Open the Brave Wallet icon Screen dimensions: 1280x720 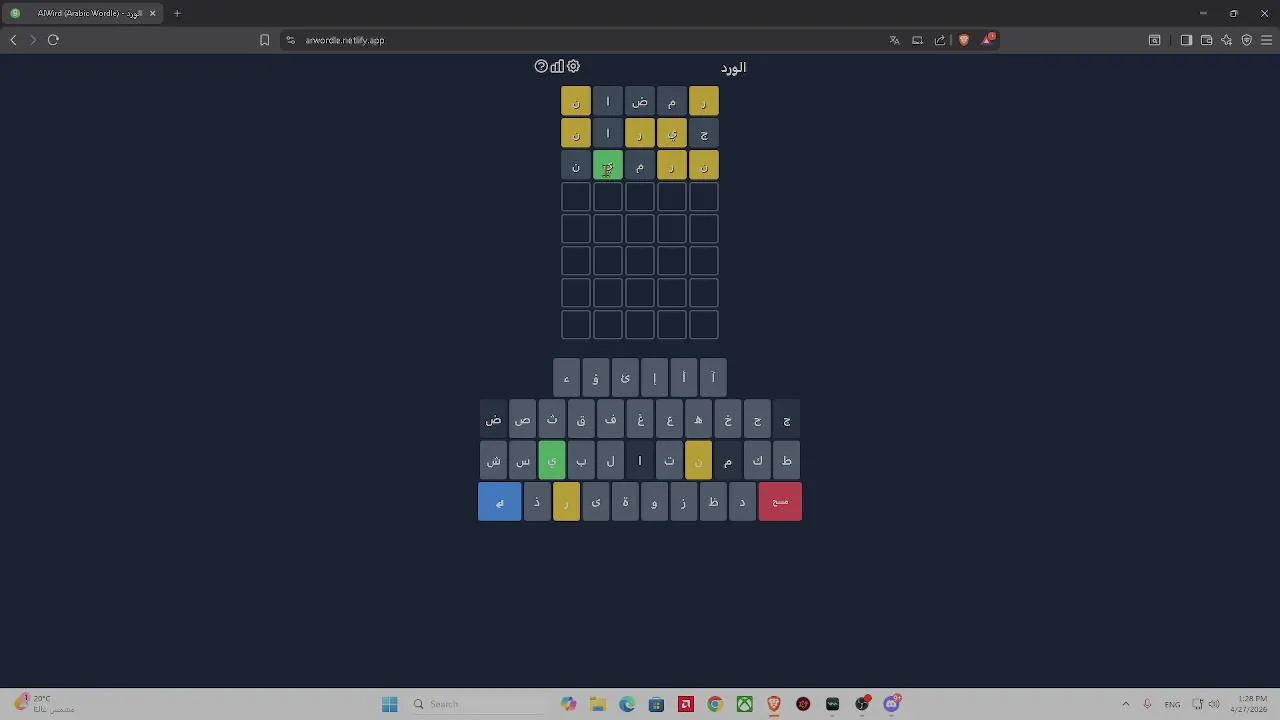coord(1206,40)
